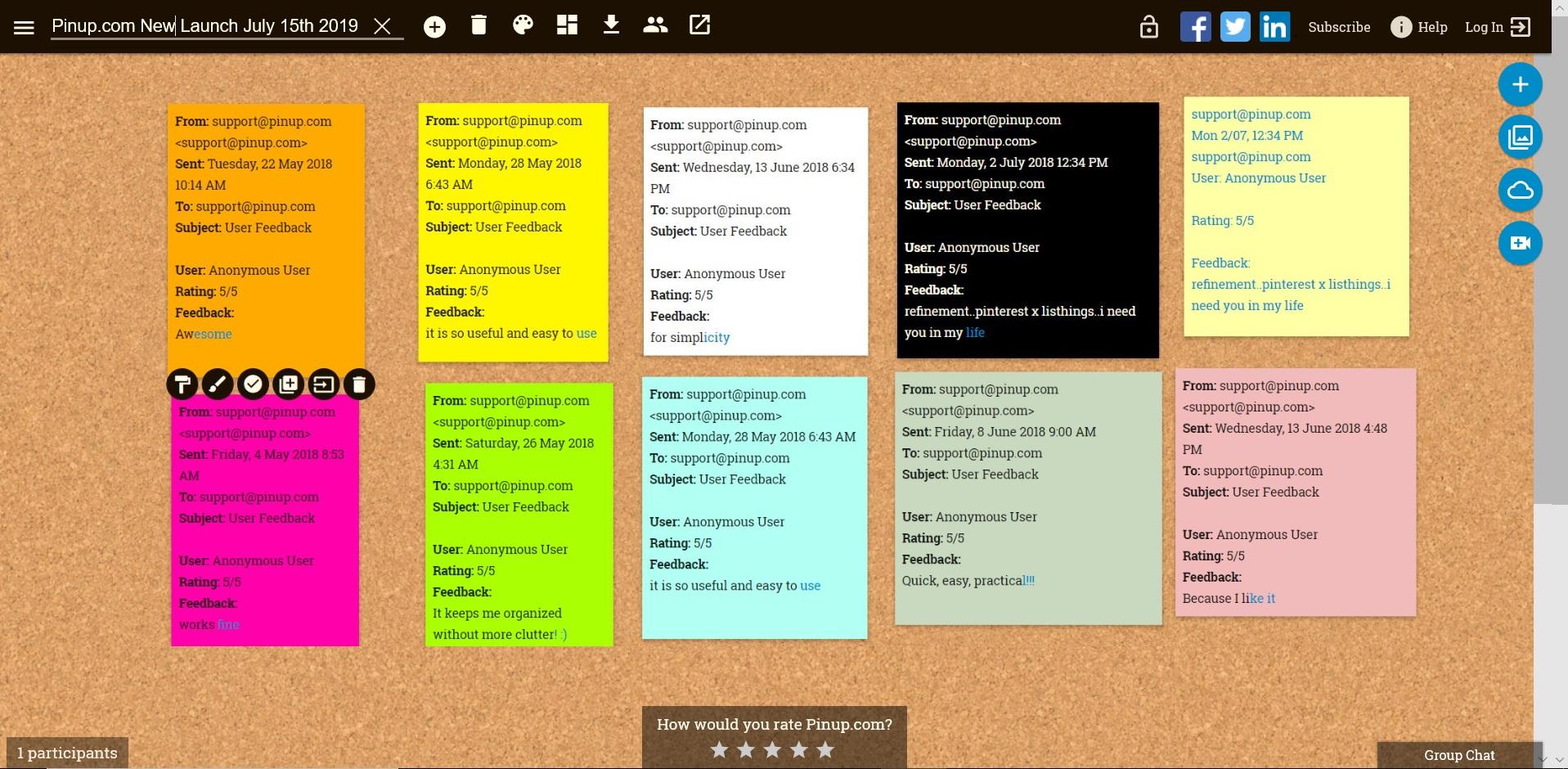Click 'User: Anonymous User' in the pale yellow note
The image size is (1568, 769).
[1259, 178]
